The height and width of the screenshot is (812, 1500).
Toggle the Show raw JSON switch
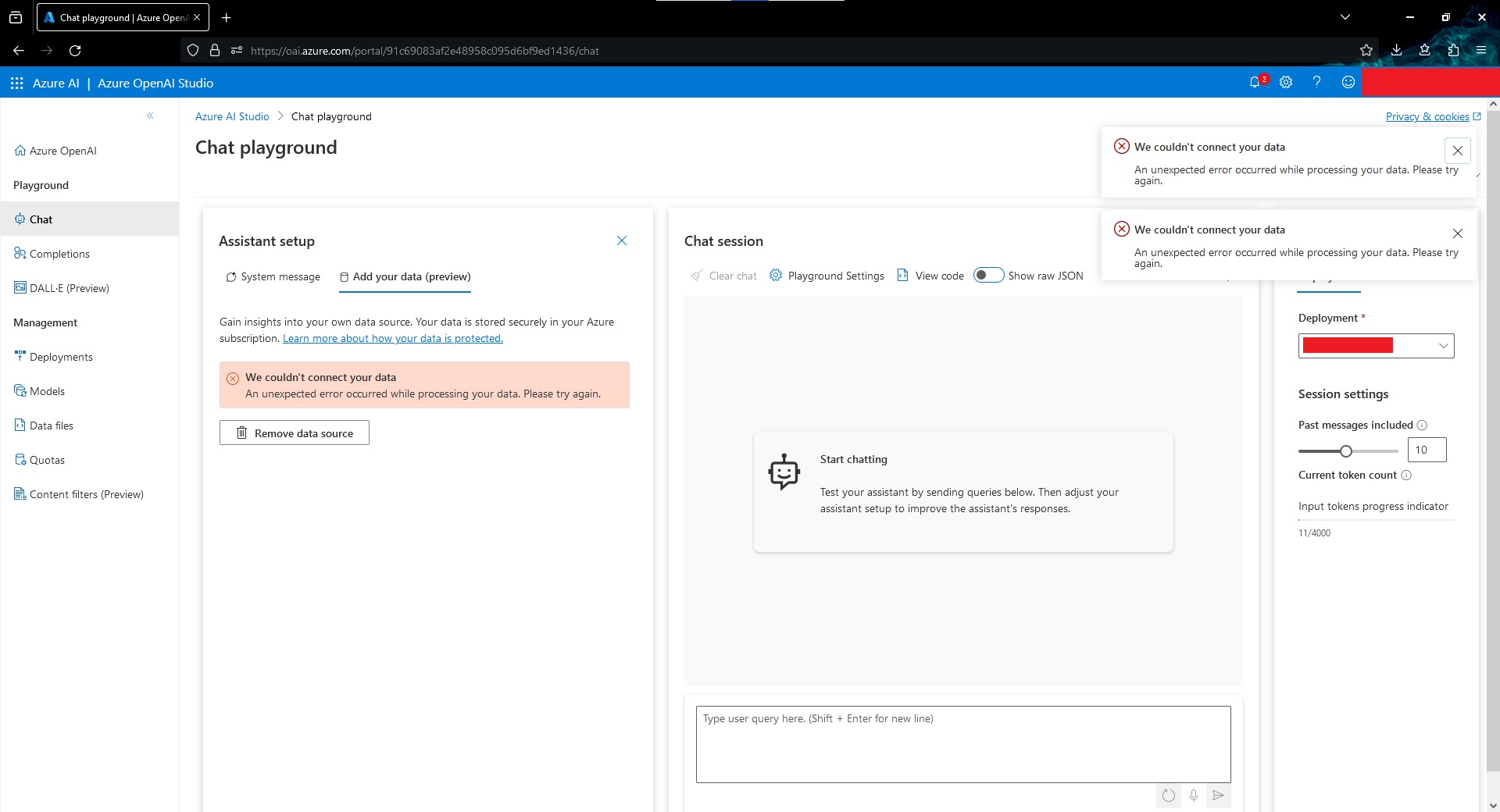[x=988, y=275]
